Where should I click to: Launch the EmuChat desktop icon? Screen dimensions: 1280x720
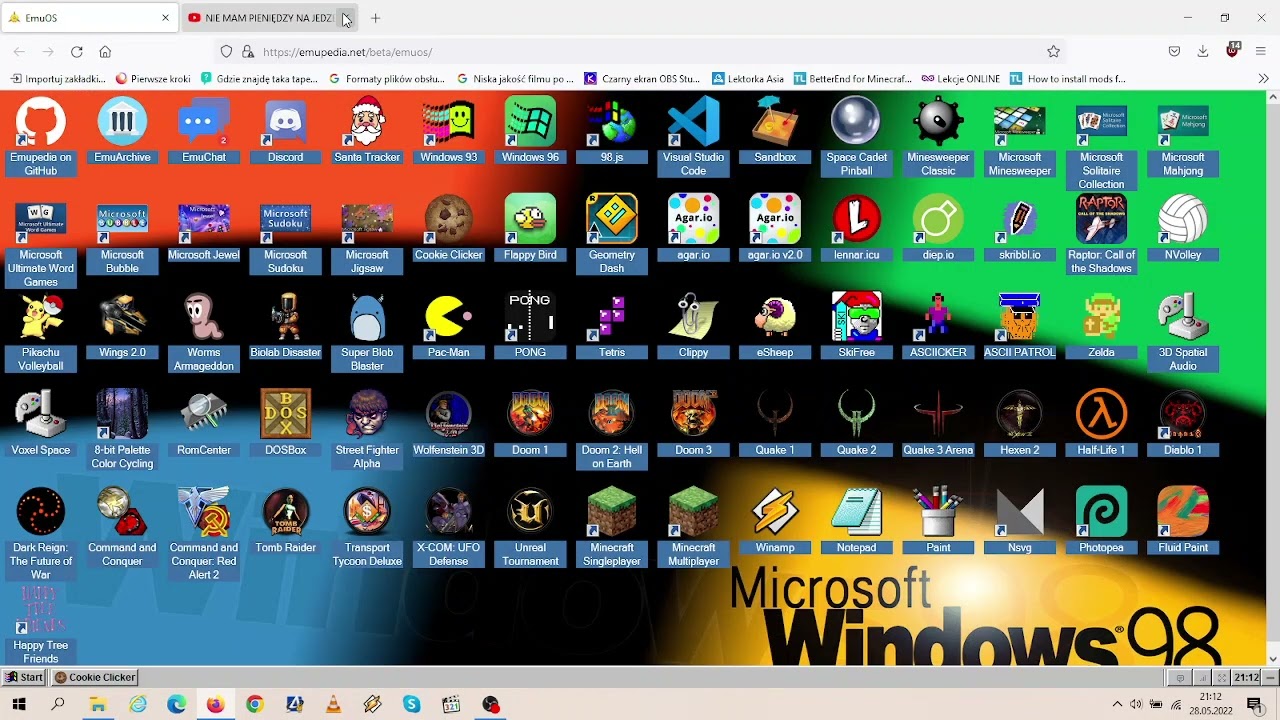204,131
